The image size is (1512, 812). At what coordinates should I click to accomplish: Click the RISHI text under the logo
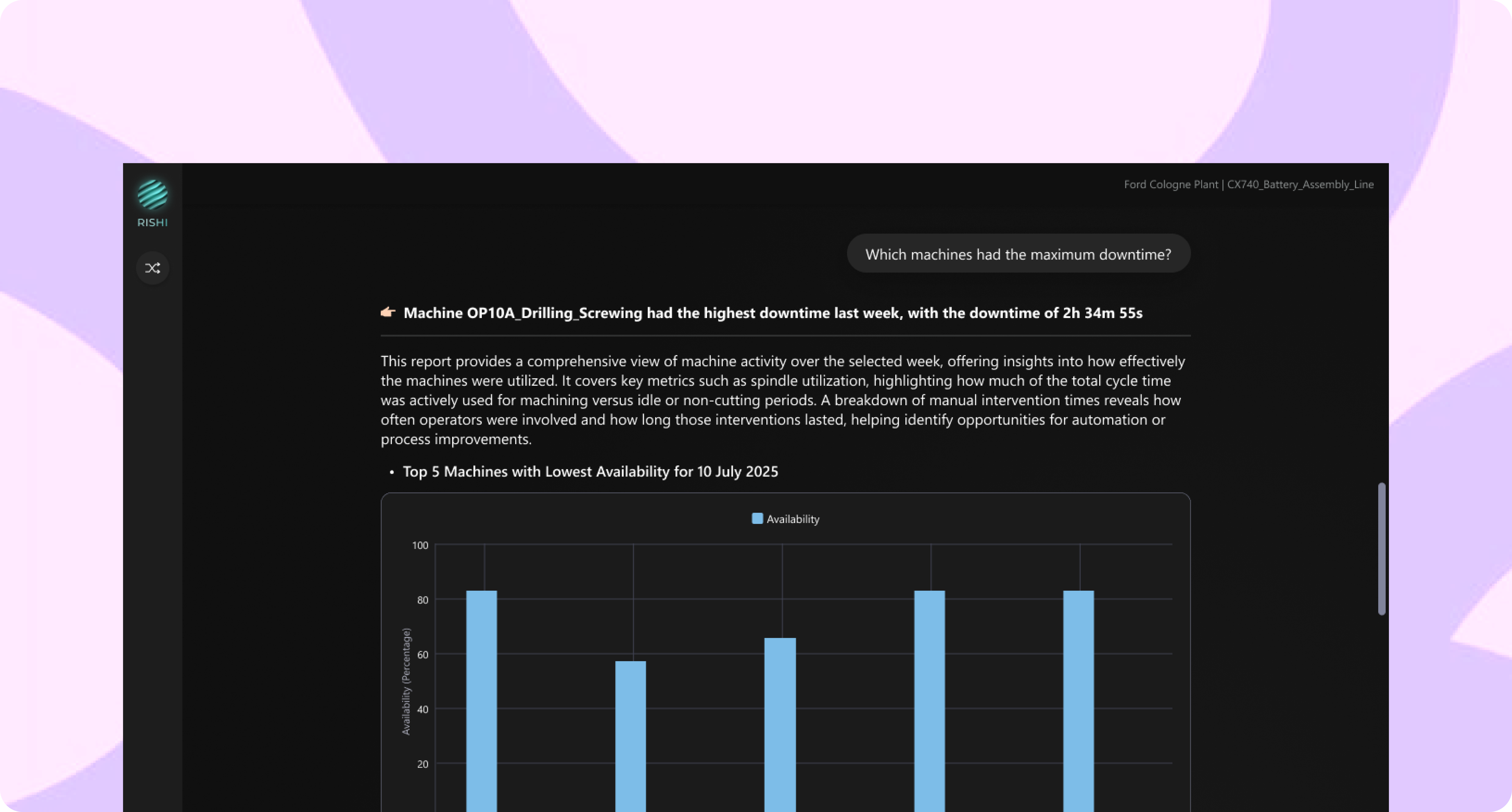pos(153,223)
